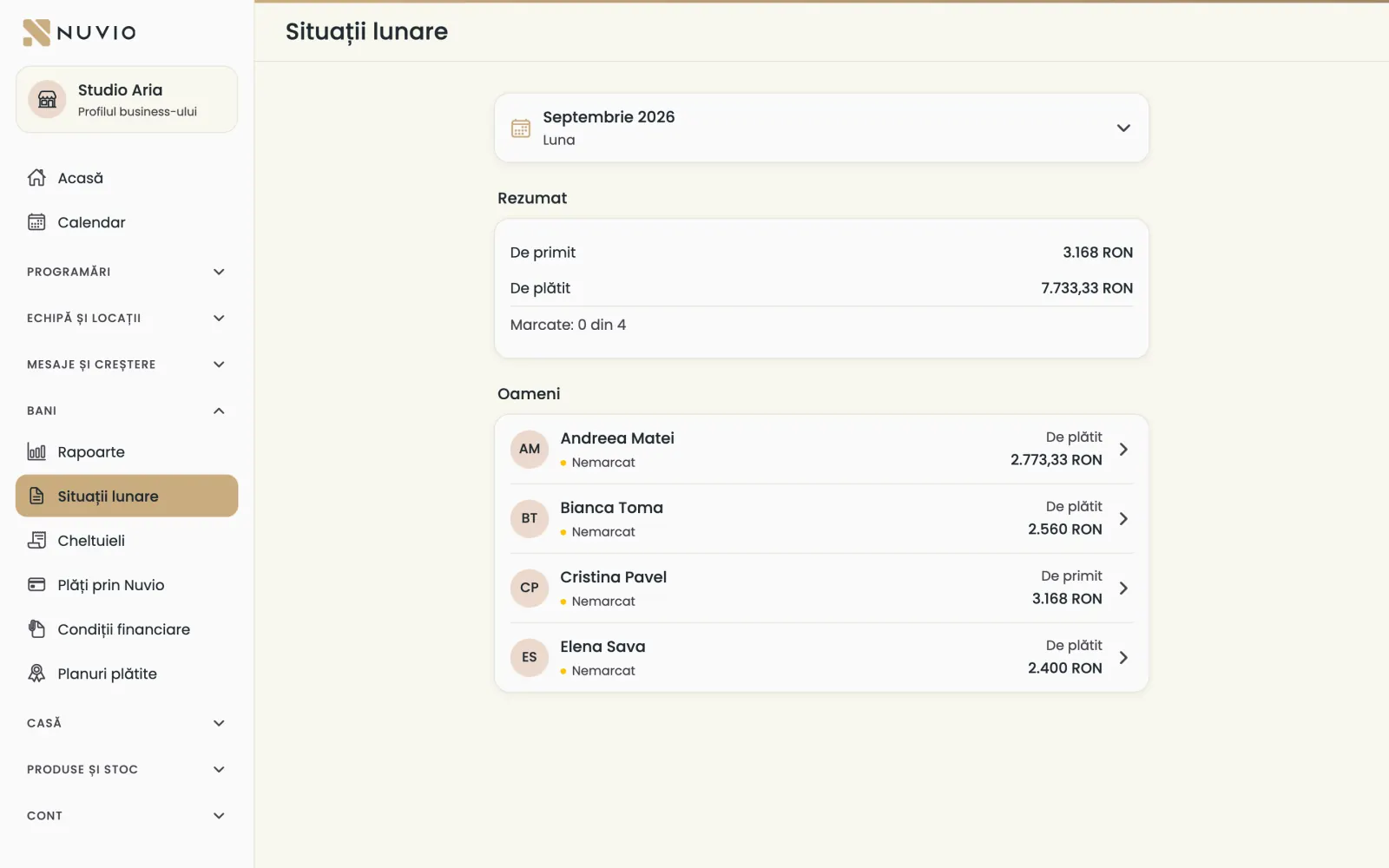
Task: Click the chevron on Elena Sava row
Action: point(1123,657)
